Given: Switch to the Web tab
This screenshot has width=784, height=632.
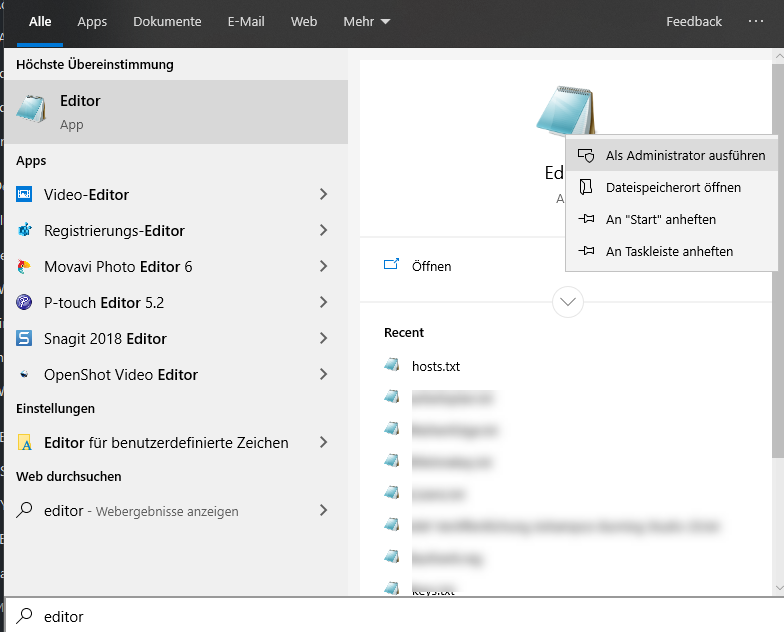Looking at the screenshot, I should (x=304, y=22).
